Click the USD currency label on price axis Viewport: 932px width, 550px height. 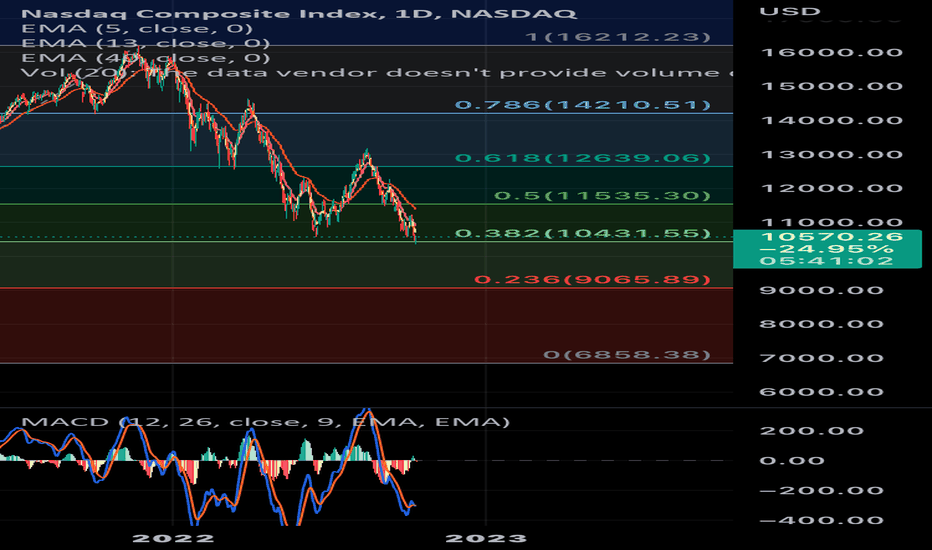[x=790, y=11]
